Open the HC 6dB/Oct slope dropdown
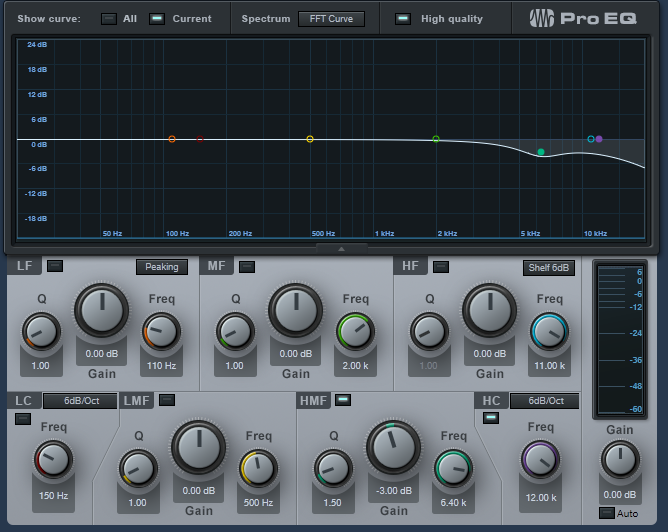The image size is (668, 532). (545, 401)
